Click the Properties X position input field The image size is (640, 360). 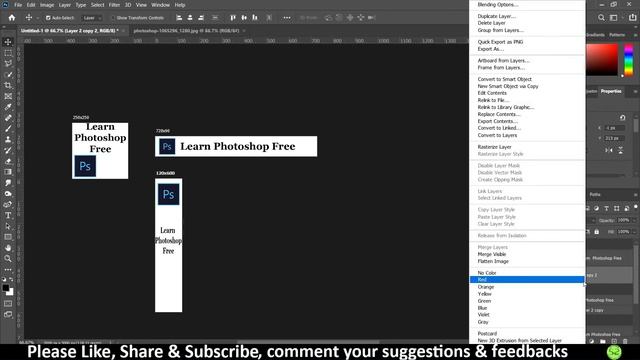point(615,128)
